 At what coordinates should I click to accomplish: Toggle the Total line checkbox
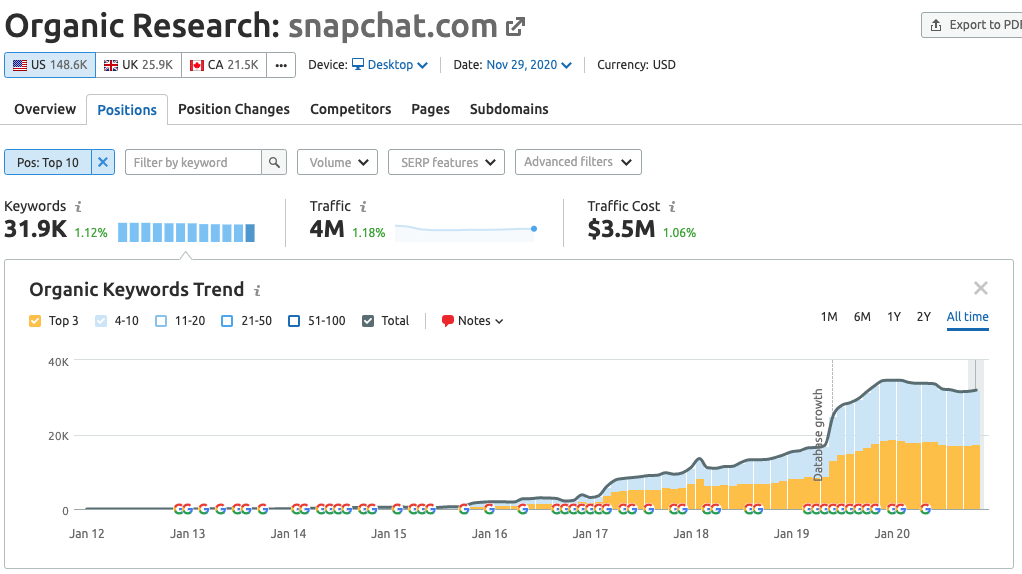point(368,321)
